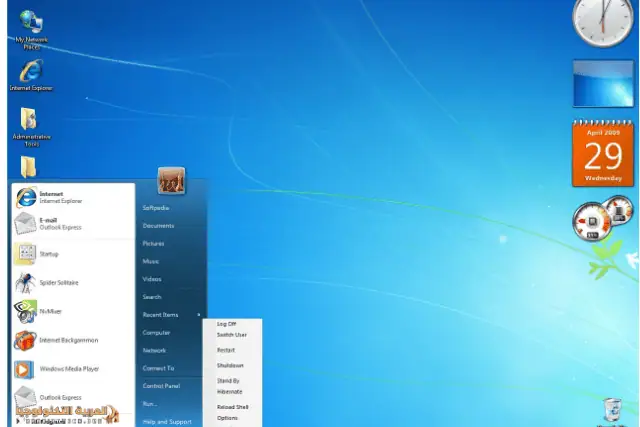Open the Softpedia user folder
This screenshot has height=427, width=640.
156,208
